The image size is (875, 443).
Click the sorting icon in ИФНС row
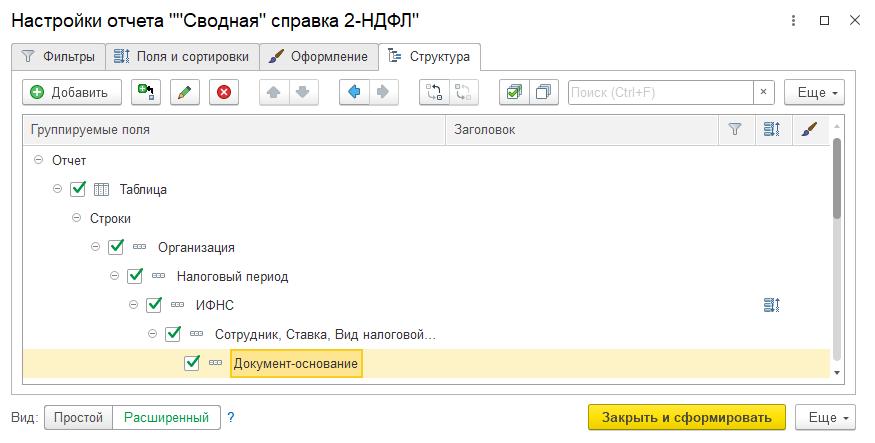click(x=771, y=305)
